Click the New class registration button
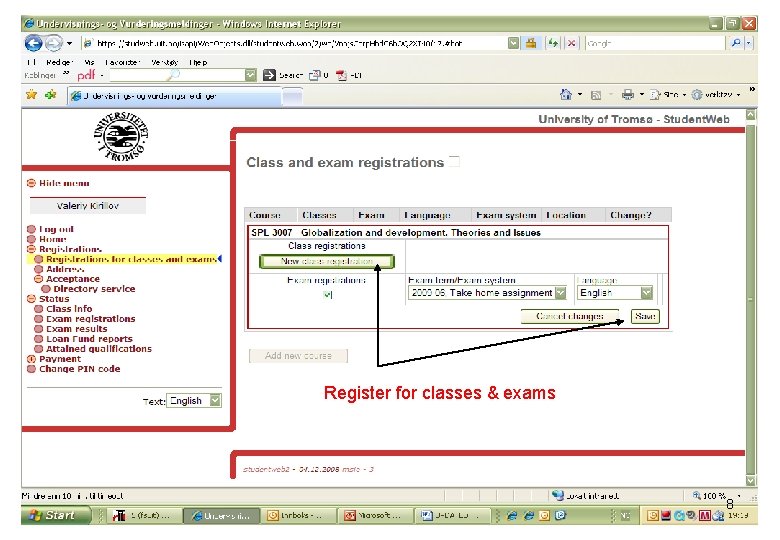 [327, 261]
